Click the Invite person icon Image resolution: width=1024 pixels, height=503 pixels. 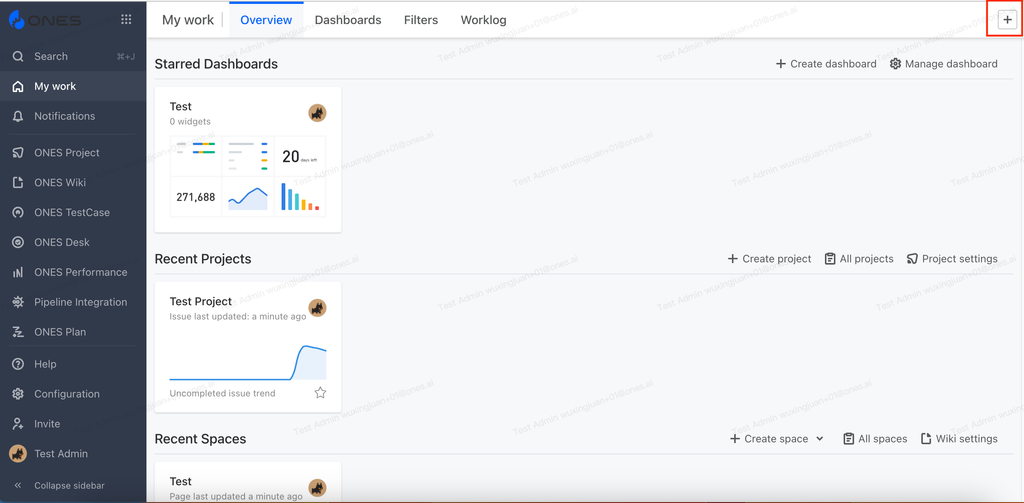click(x=18, y=424)
